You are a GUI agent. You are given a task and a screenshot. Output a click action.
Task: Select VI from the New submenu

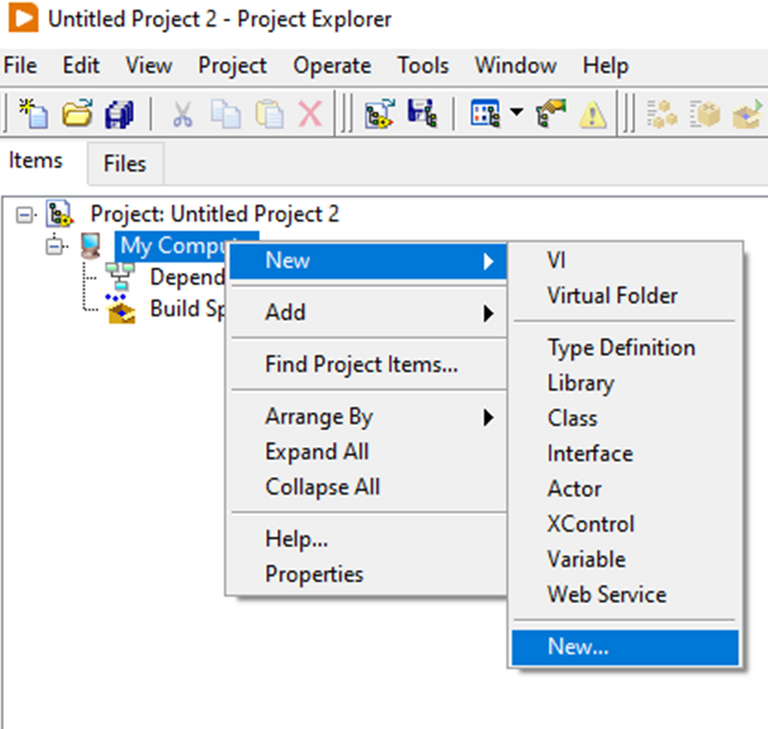click(x=625, y=260)
